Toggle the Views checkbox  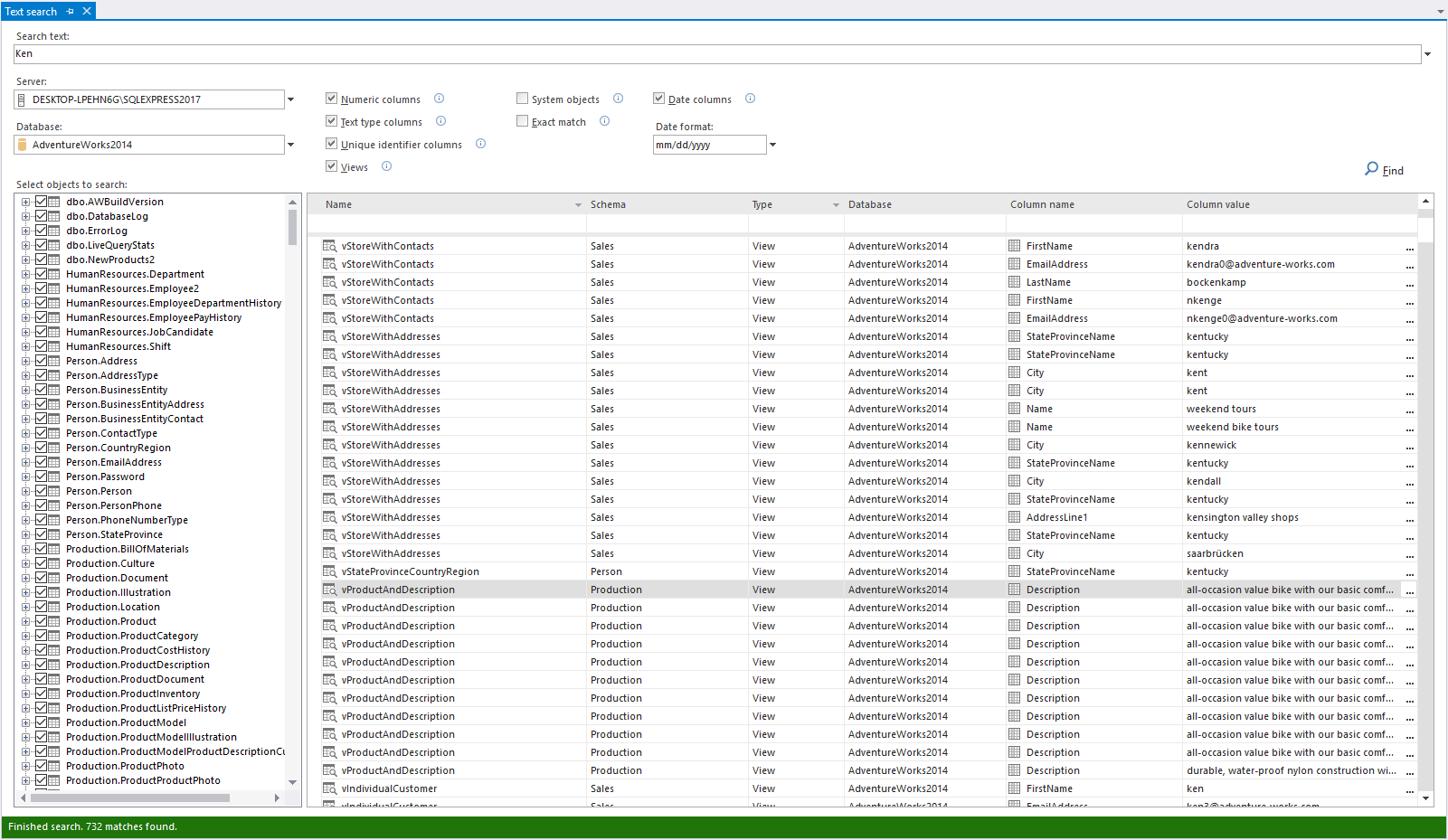tap(332, 166)
